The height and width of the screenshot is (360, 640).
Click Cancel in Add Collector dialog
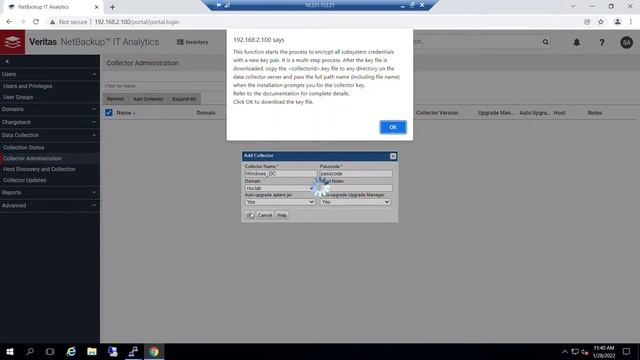[x=264, y=215]
